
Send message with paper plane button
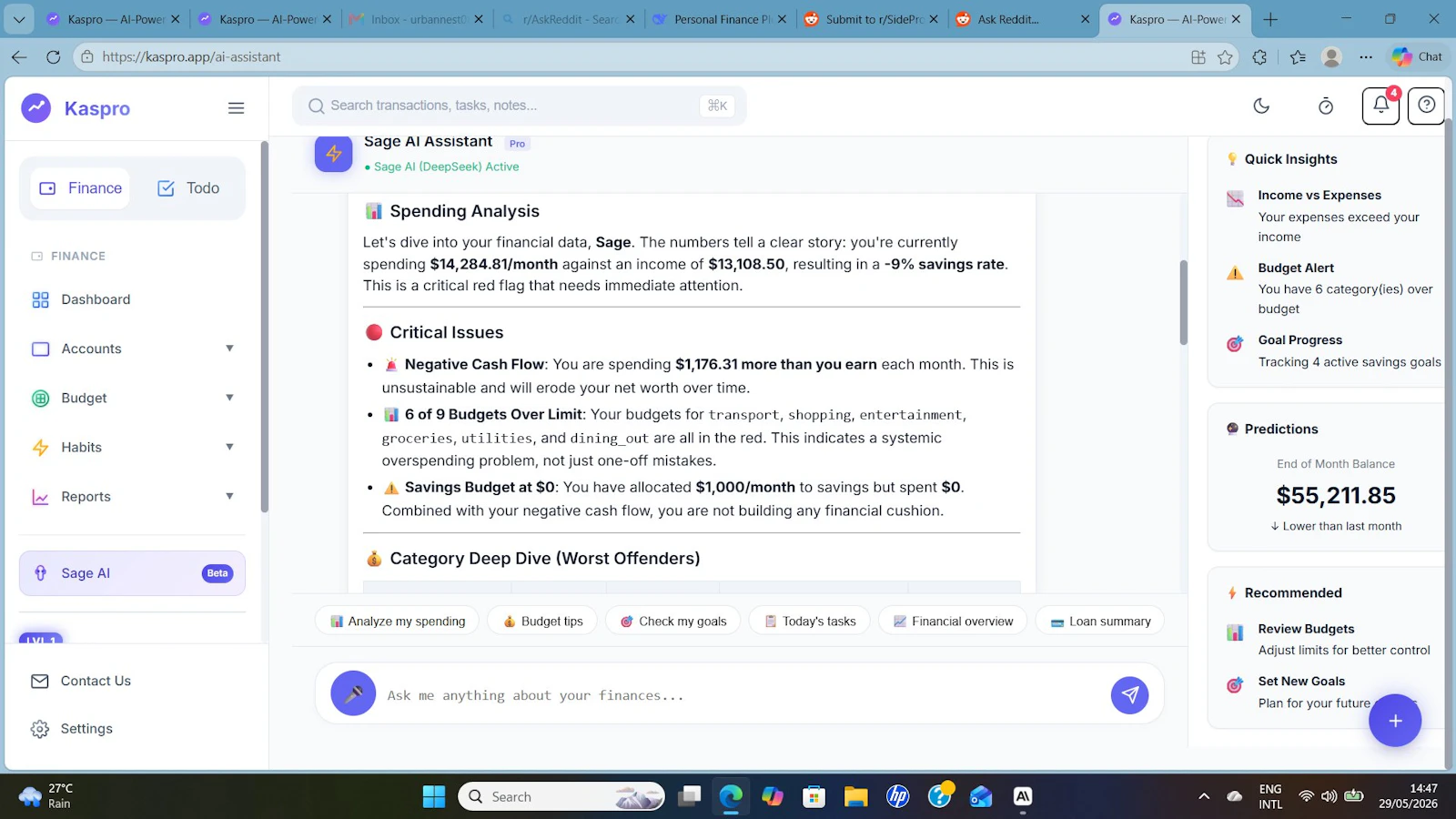pos(1129,695)
